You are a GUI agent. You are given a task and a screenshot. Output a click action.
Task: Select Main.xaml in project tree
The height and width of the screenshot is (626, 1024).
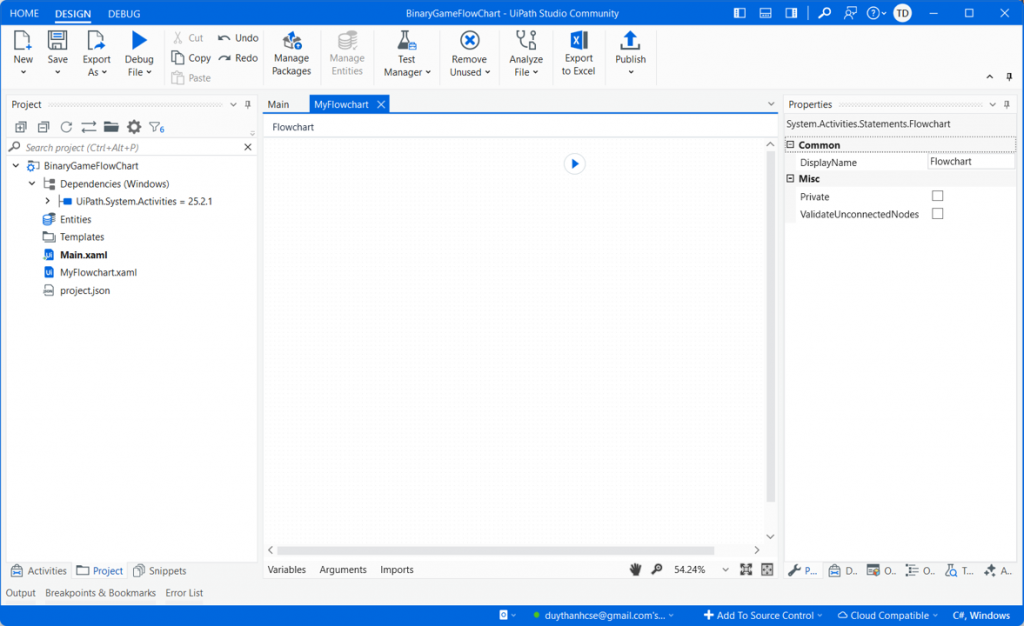pyautogui.click(x=84, y=255)
